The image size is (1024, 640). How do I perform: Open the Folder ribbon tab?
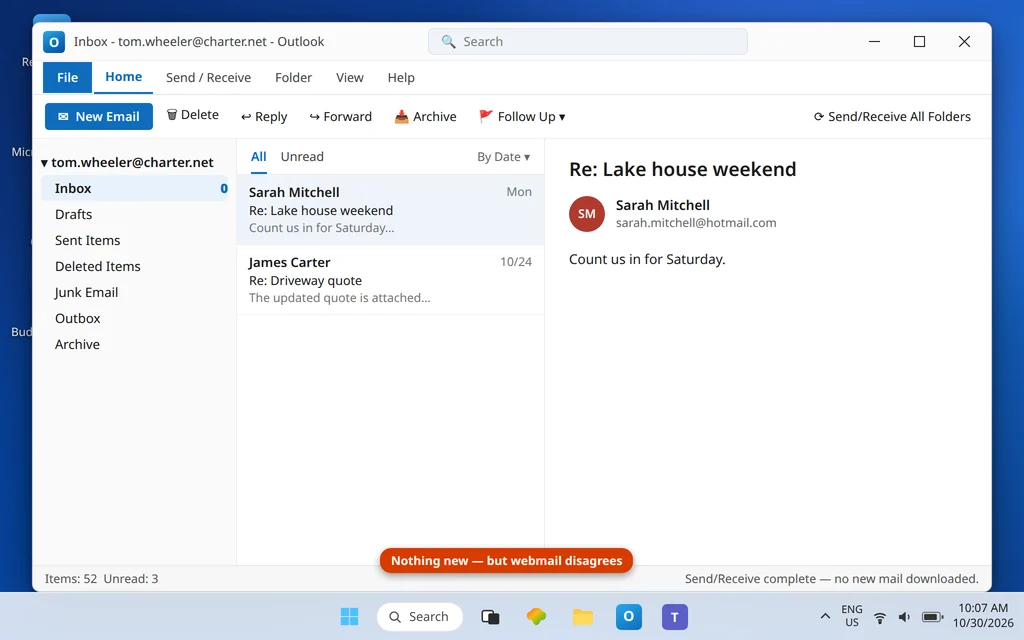click(293, 77)
